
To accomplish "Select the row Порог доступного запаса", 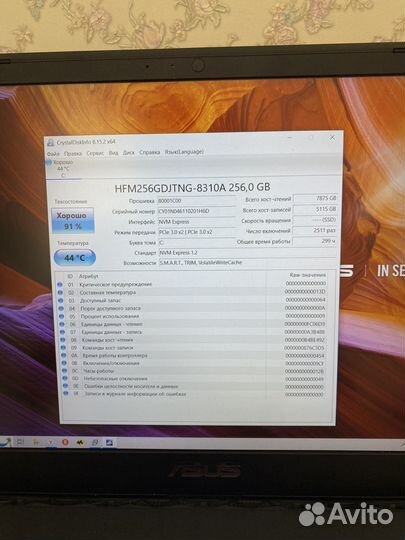I will point(193,308).
